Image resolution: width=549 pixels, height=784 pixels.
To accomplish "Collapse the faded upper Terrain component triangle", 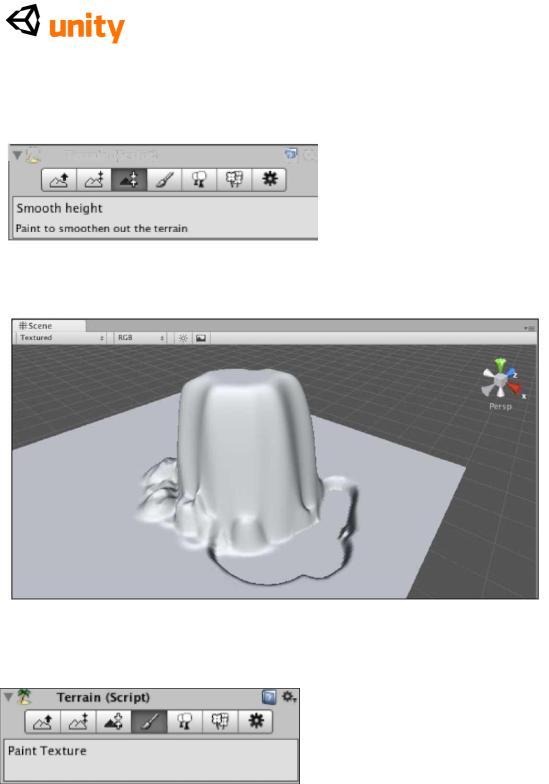I will pyautogui.click(x=18, y=156).
